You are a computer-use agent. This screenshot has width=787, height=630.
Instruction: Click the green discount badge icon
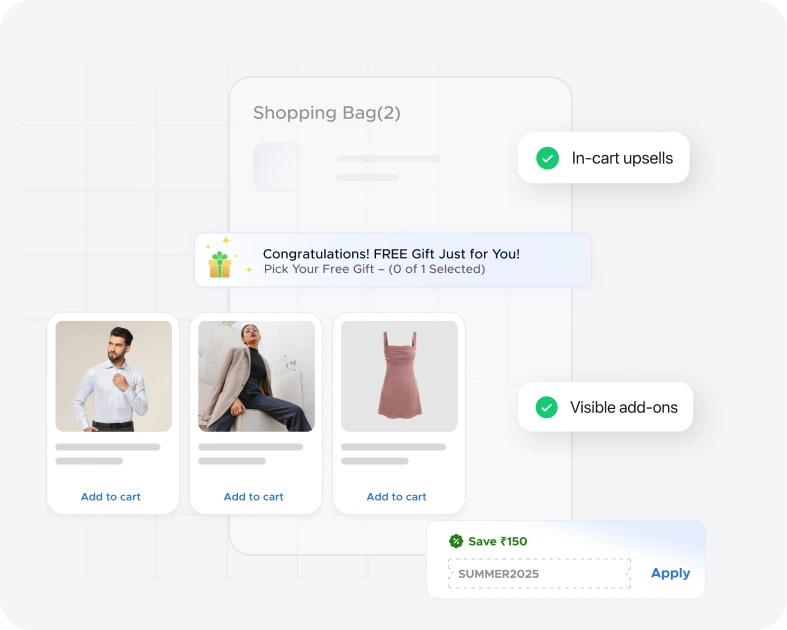(x=456, y=541)
